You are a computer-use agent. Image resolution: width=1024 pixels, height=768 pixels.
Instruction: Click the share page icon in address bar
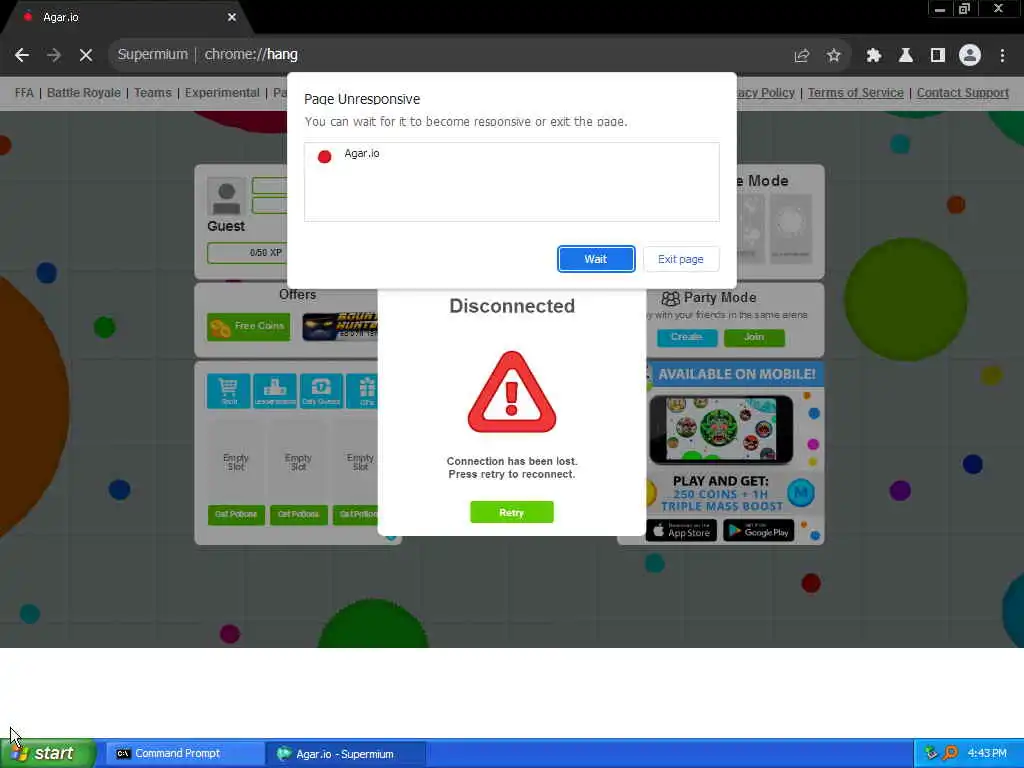pos(801,56)
